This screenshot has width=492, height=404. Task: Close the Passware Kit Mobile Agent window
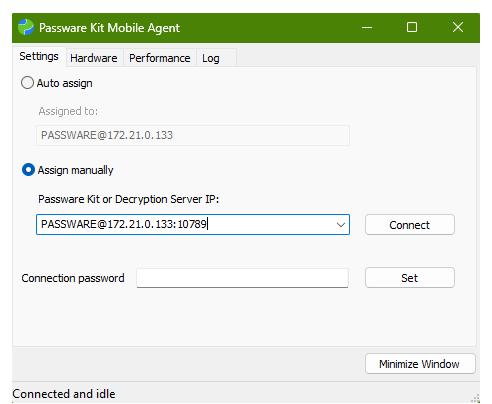[x=458, y=27]
